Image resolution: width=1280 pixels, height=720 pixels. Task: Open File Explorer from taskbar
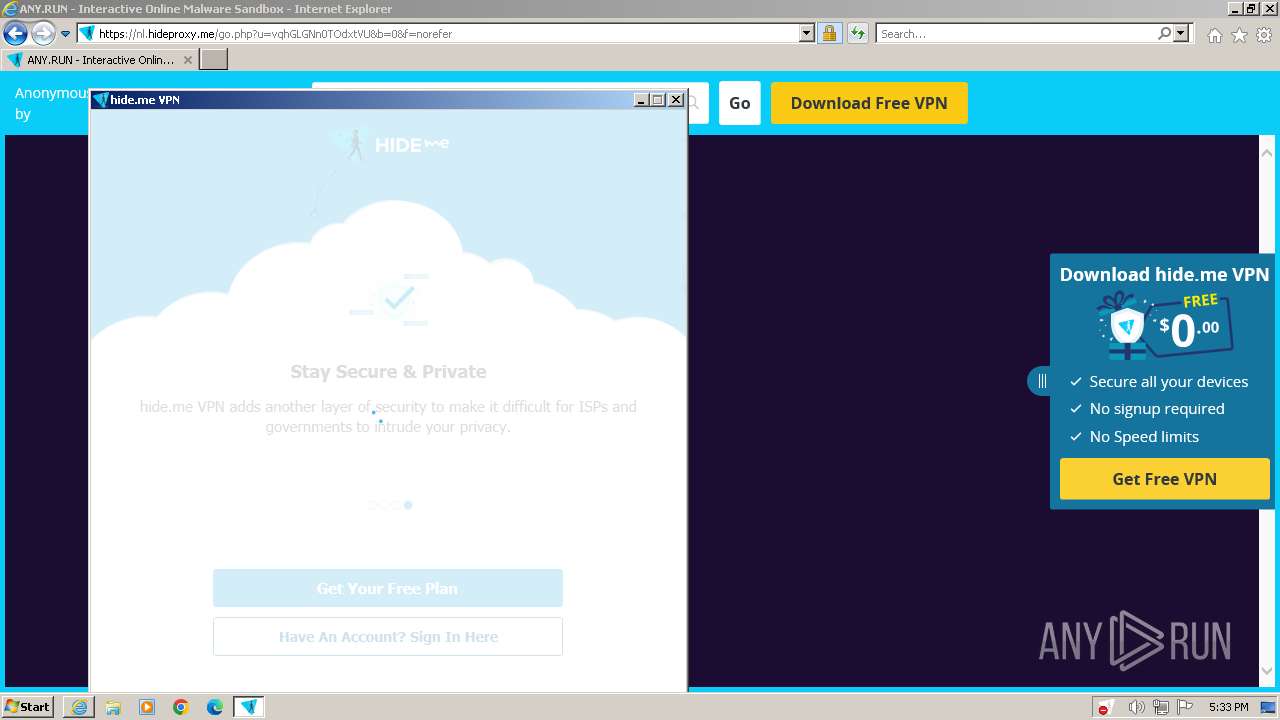pyautogui.click(x=113, y=707)
